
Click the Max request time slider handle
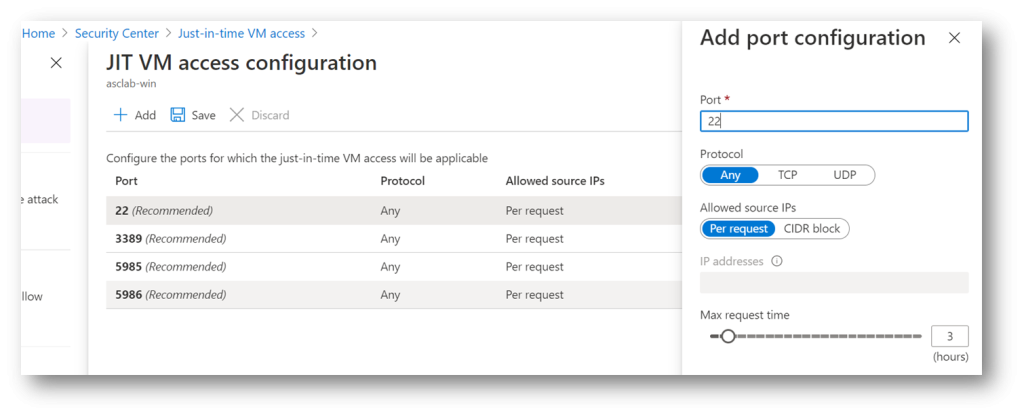click(728, 336)
